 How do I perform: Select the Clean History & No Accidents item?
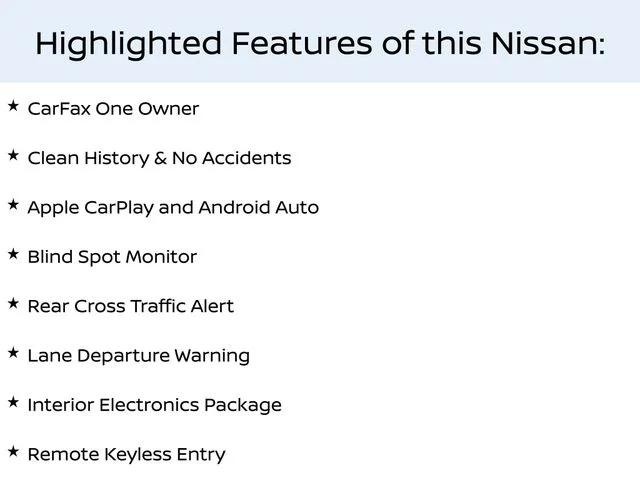coord(159,158)
